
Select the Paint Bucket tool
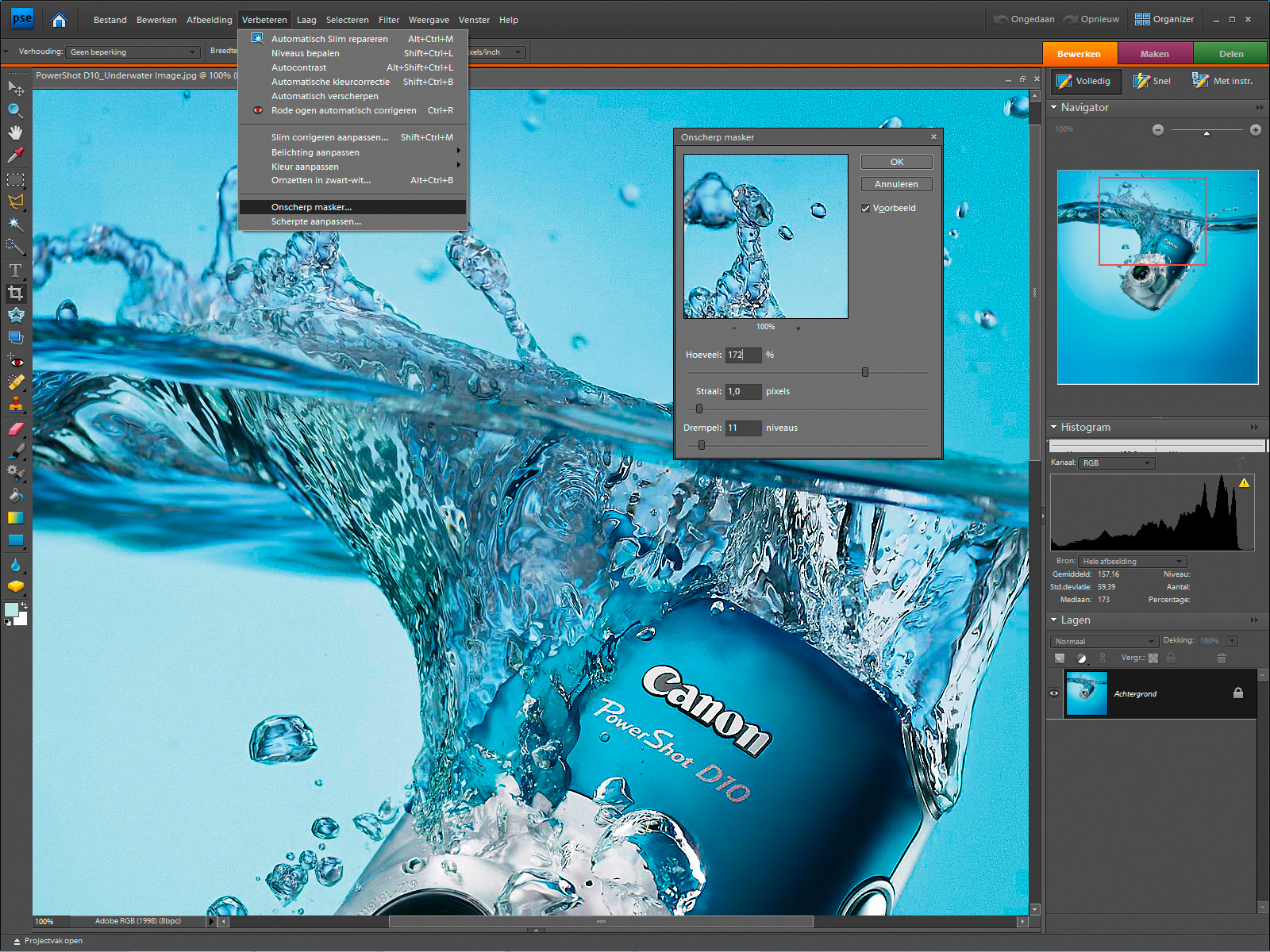[15, 496]
